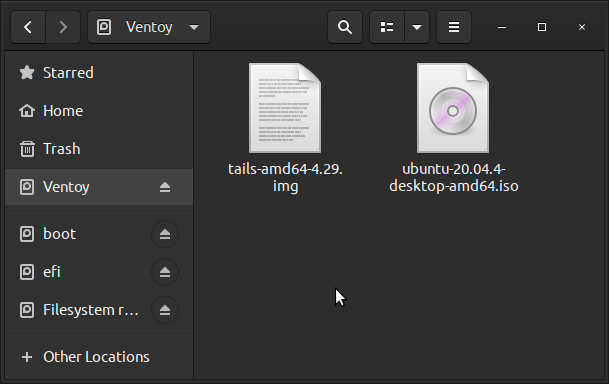This screenshot has width=609, height=384.
Task: Click drive icon beside Filesystem r…
Action: [x=27, y=310]
